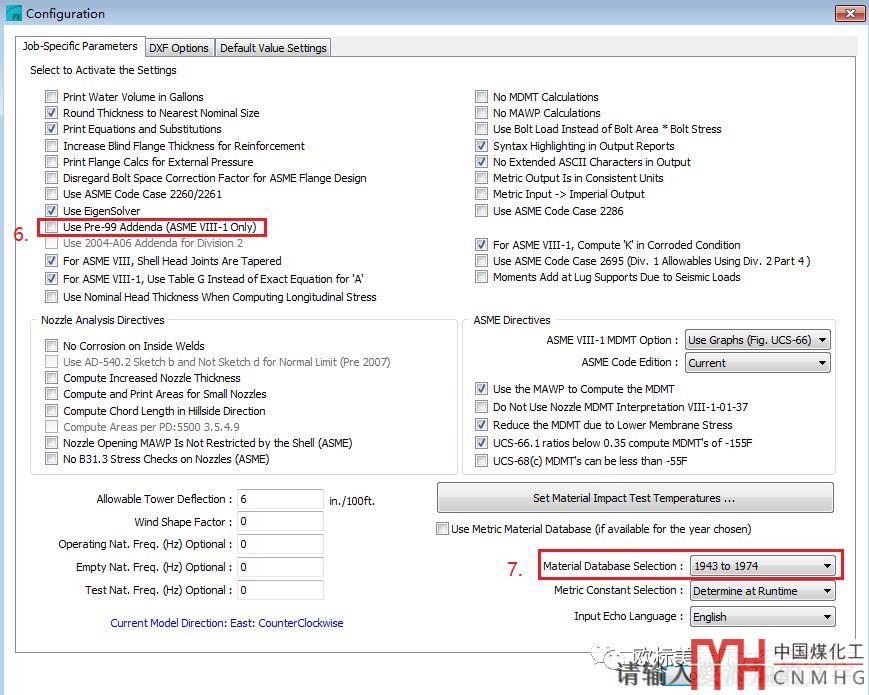Enable Print Flange Calcs for External Pressure
Viewport: 869px width, 695px height.
pyautogui.click(x=52, y=162)
